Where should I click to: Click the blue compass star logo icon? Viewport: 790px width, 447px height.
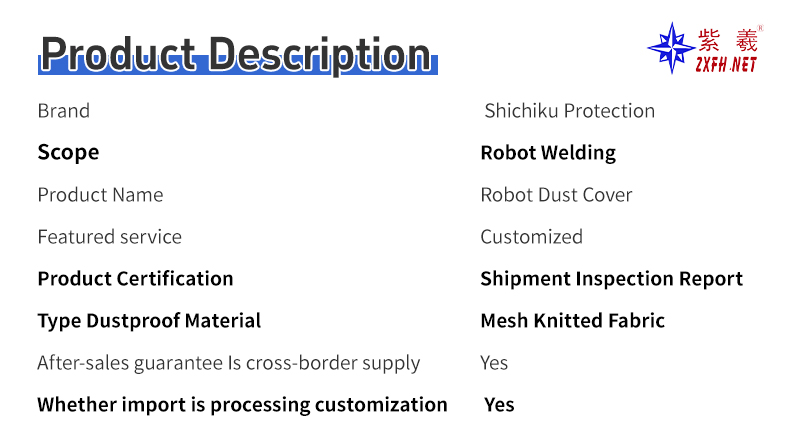click(x=671, y=47)
